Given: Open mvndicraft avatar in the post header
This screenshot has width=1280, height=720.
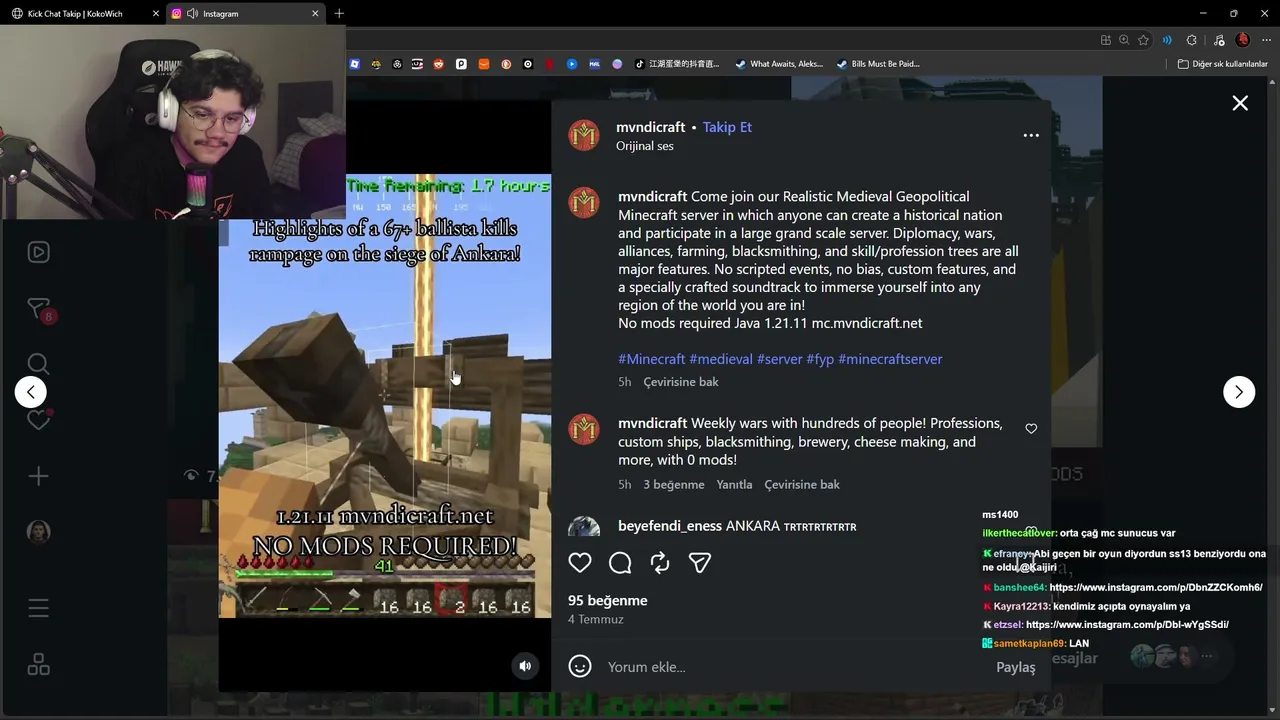Looking at the screenshot, I should pyautogui.click(x=584, y=135).
